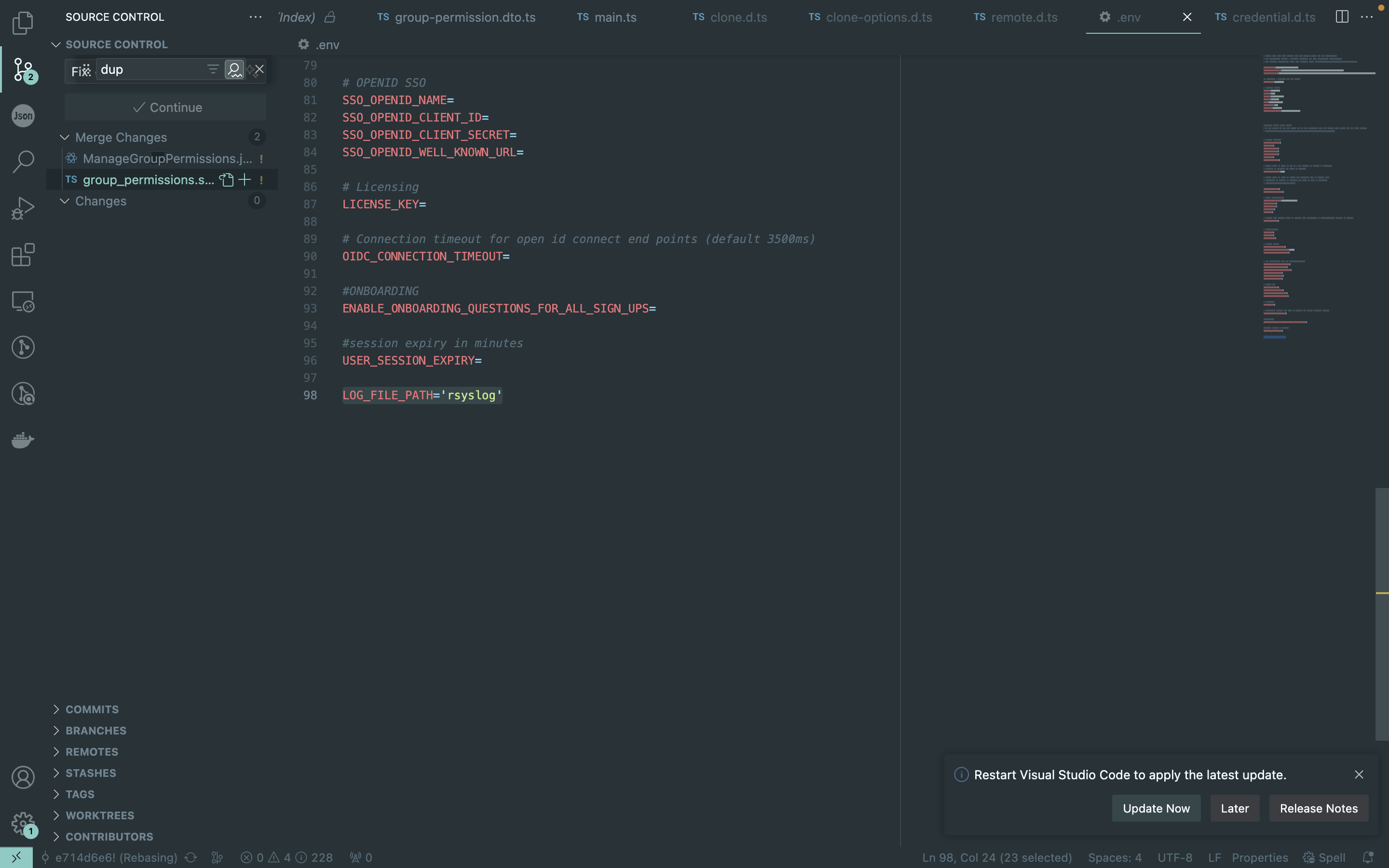
Task: Expand the BRANCHES section
Action: 95,730
